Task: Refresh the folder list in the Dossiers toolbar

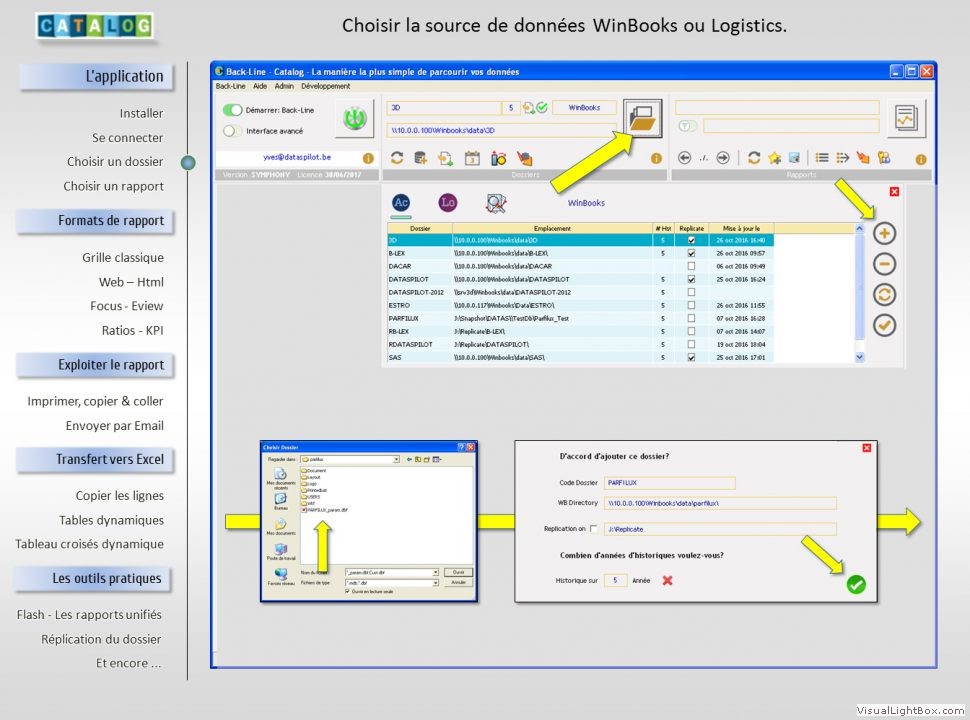Action: point(397,158)
